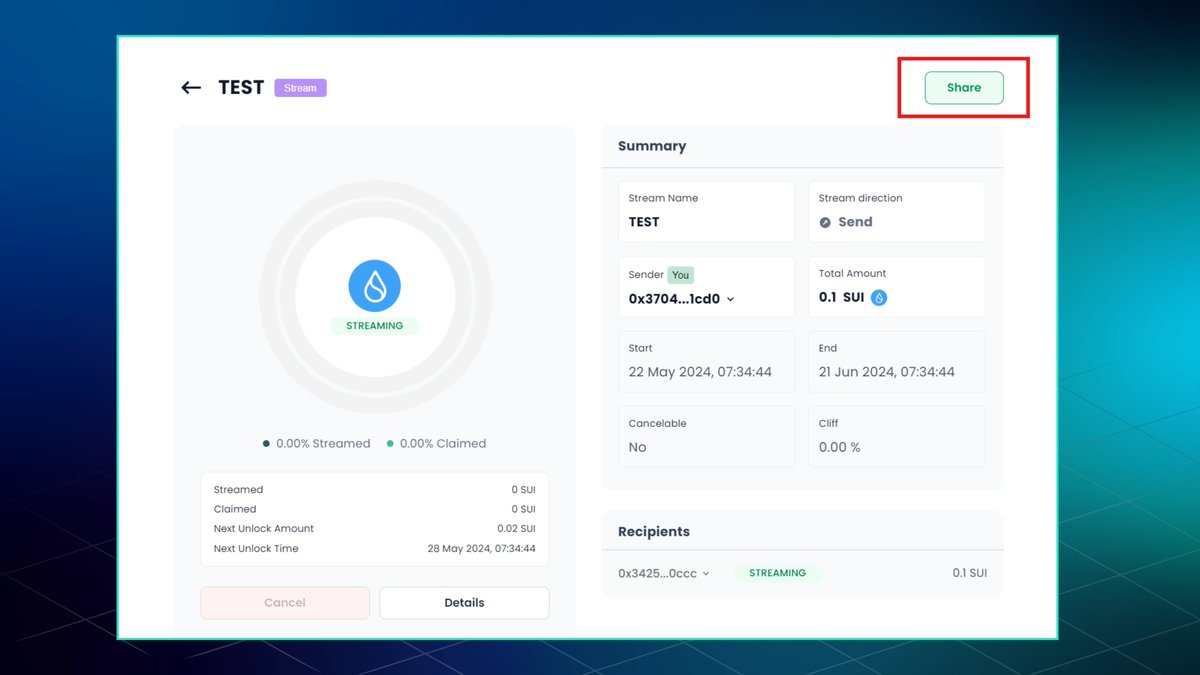This screenshot has height=675, width=1200.
Task: Click the circular stream progress ring
Action: [x=375, y=297]
